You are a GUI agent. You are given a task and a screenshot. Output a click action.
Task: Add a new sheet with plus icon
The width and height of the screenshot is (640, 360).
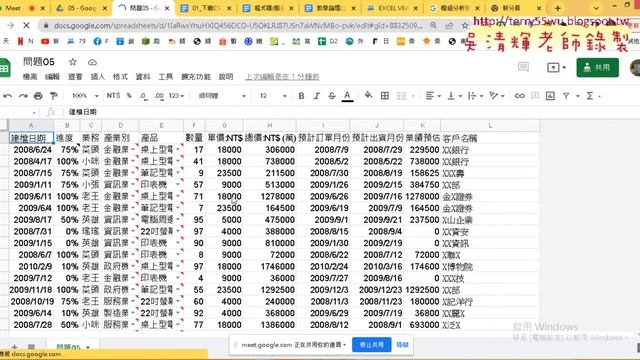pyautogui.click(x=14, y=347)
